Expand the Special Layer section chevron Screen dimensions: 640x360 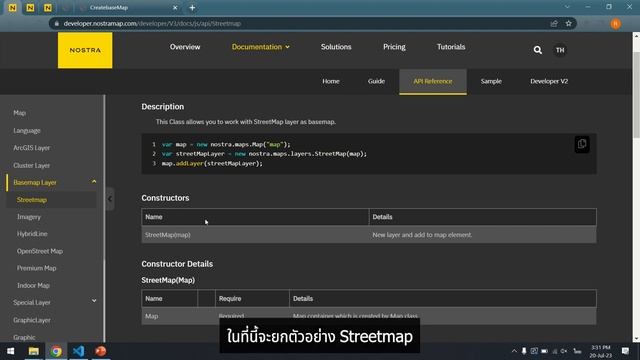94,301
